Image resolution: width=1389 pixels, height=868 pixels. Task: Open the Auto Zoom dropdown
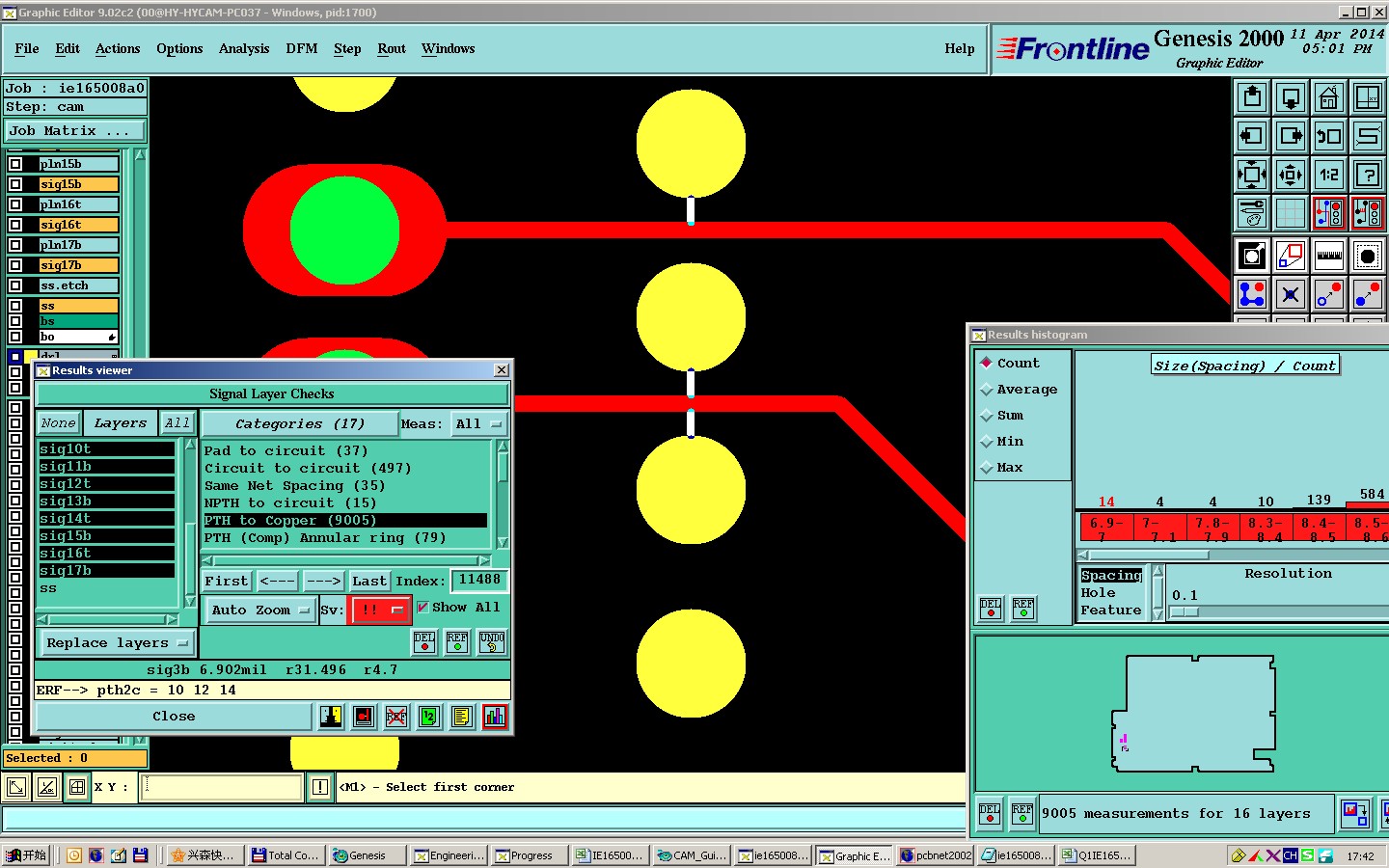point(260,610)
